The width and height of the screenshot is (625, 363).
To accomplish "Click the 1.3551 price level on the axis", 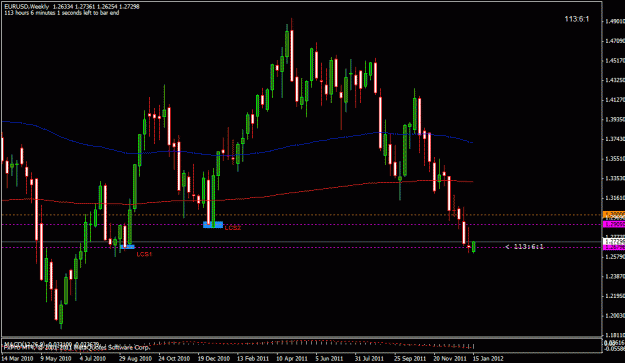I will coord(615,159).
